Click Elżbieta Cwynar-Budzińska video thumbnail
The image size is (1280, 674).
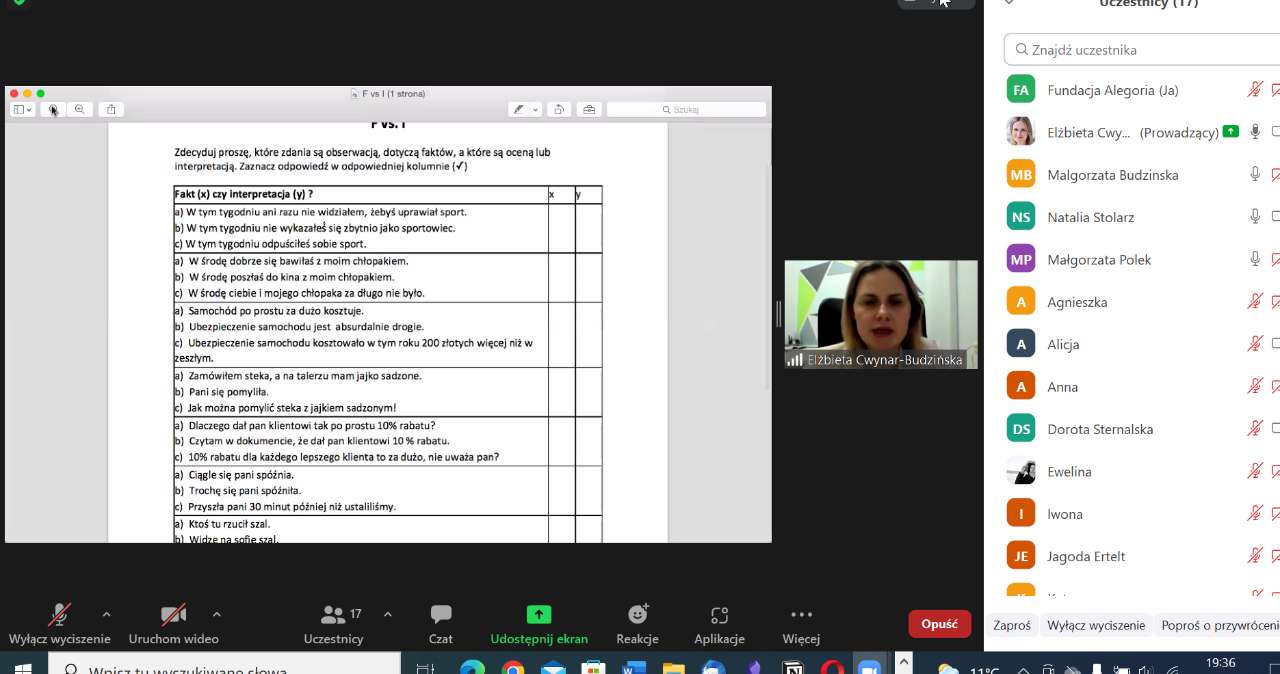point(881,315)
